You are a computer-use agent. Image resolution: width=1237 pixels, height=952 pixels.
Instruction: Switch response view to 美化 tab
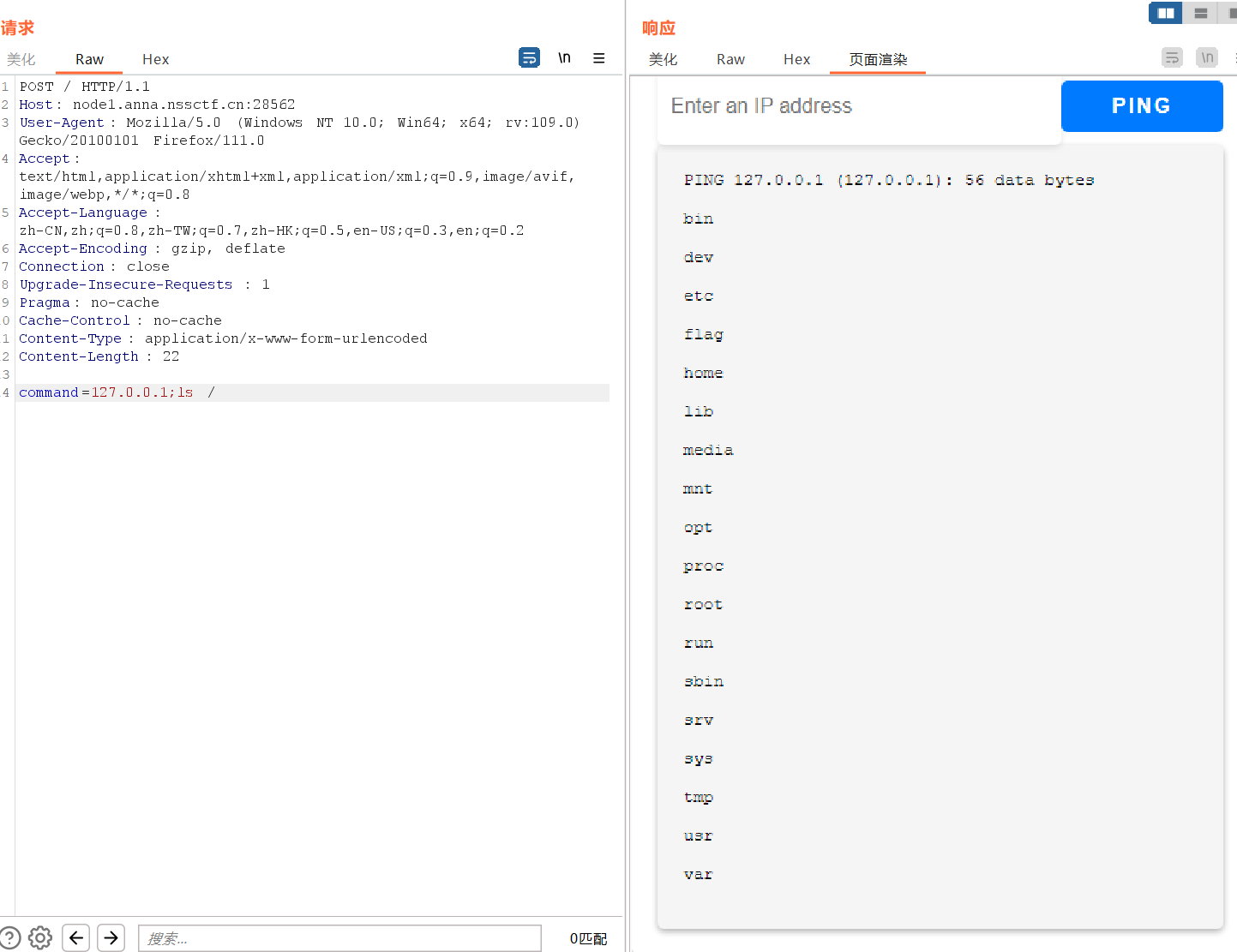pos(663,59)
